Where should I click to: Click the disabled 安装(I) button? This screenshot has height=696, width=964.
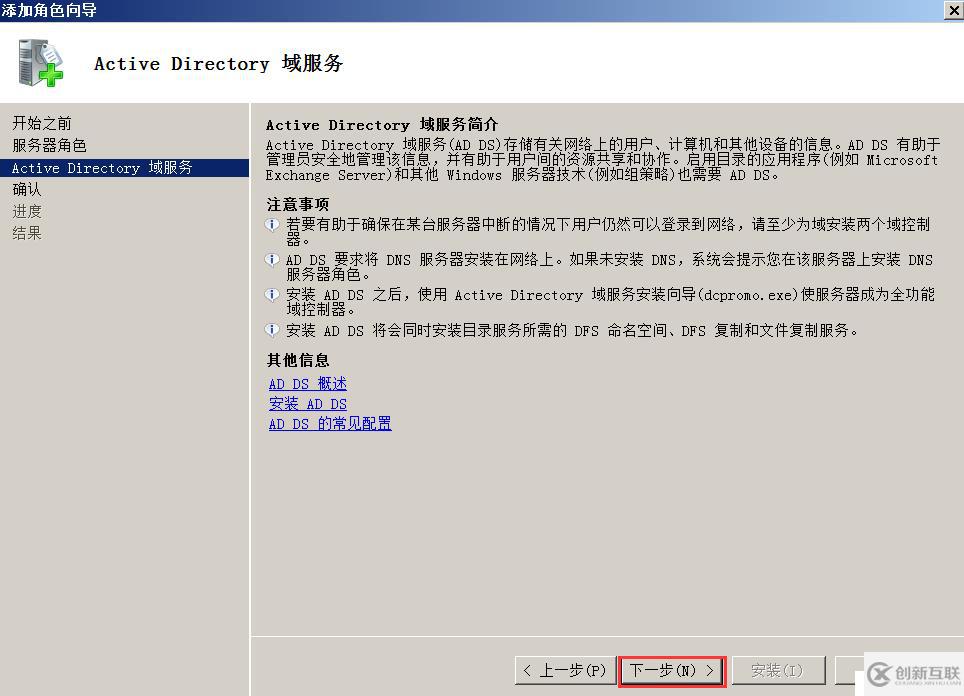pos(777,670)
